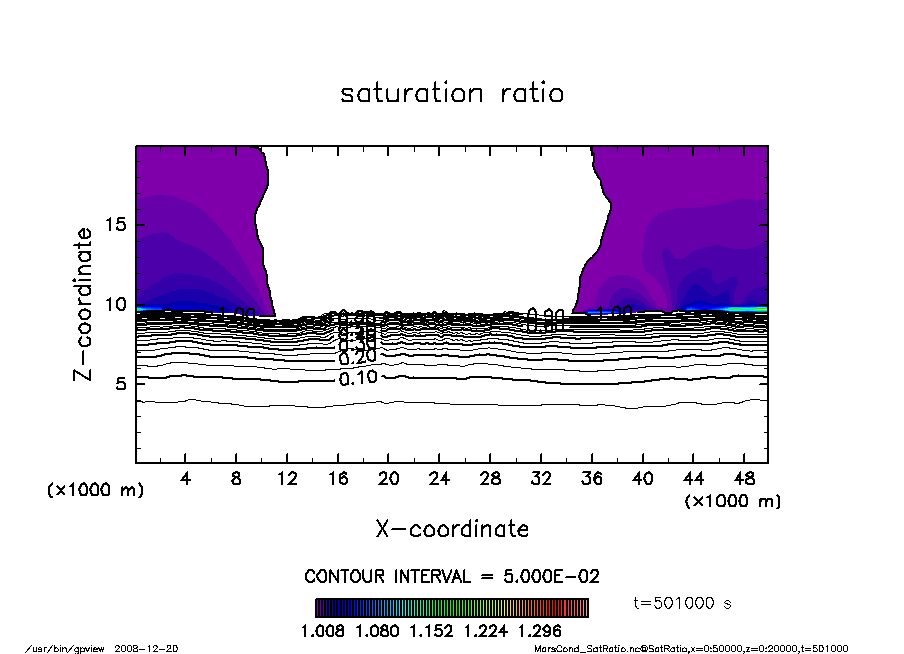This screenshot has width=904, height=654.
Task: Click the "saturation ratio" plot title
Action: (x=452, y=94)
